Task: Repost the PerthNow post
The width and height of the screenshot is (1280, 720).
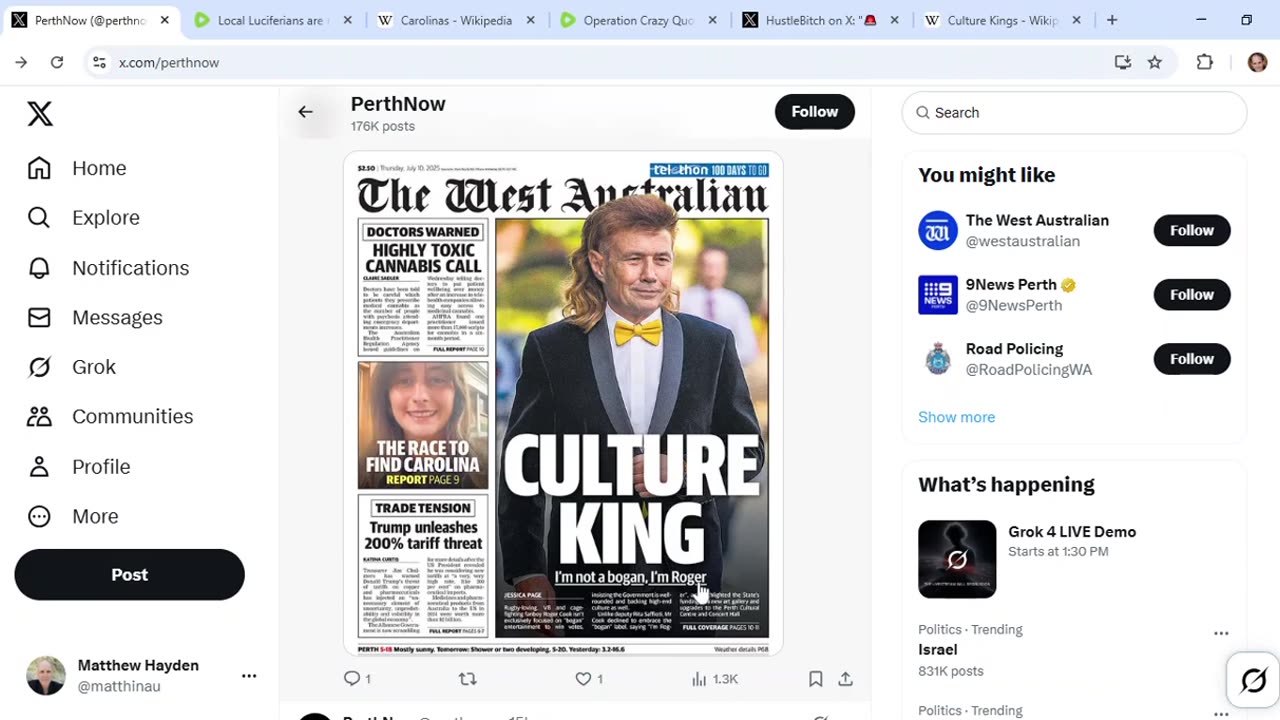Action: coord(467,679)
